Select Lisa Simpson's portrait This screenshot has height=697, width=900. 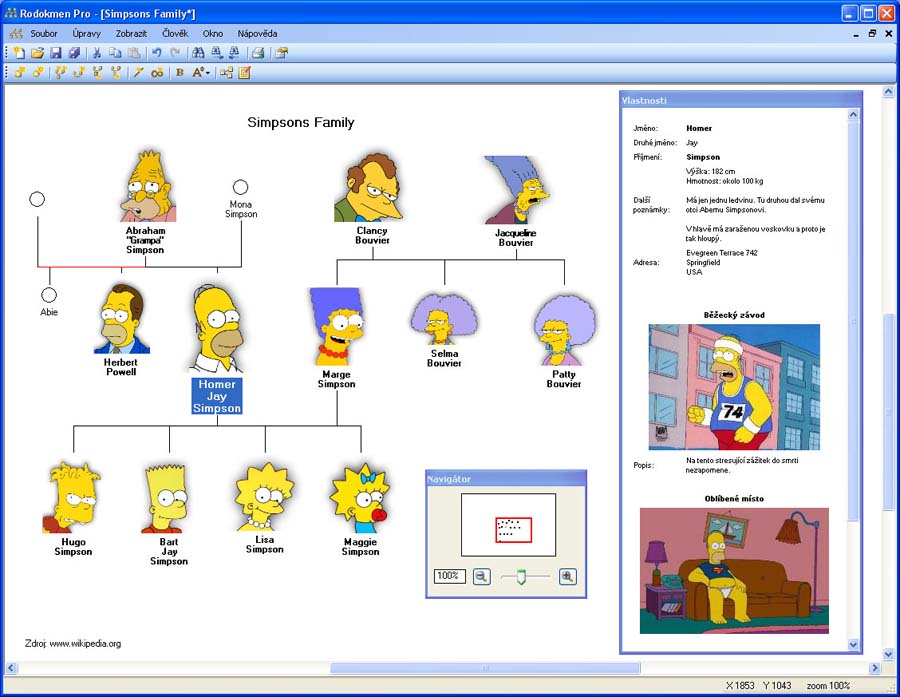tap(264, 497)
